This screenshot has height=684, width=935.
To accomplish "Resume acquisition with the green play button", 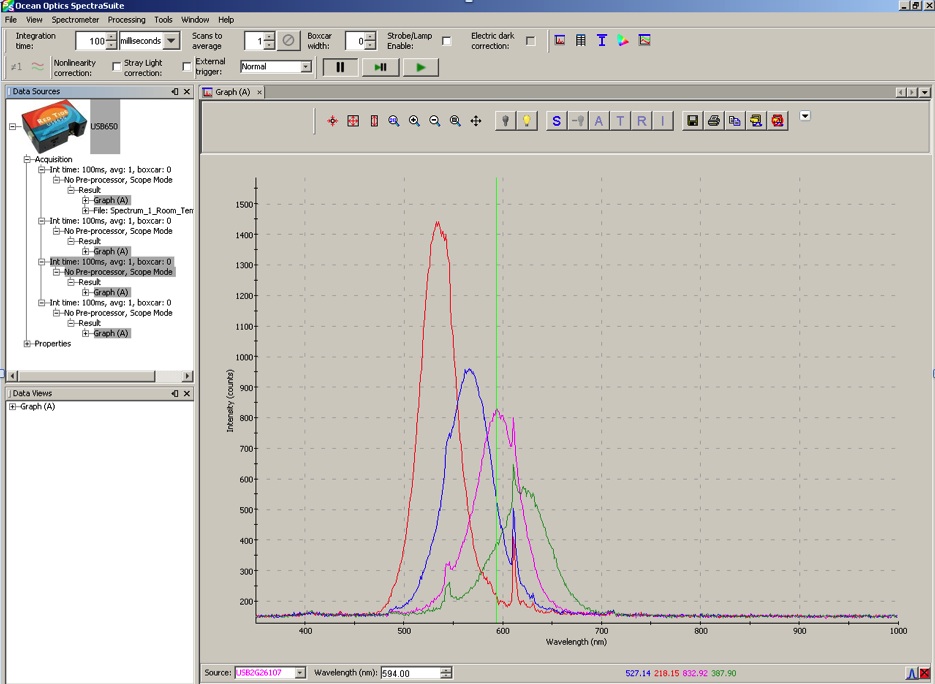I will 420,67.
